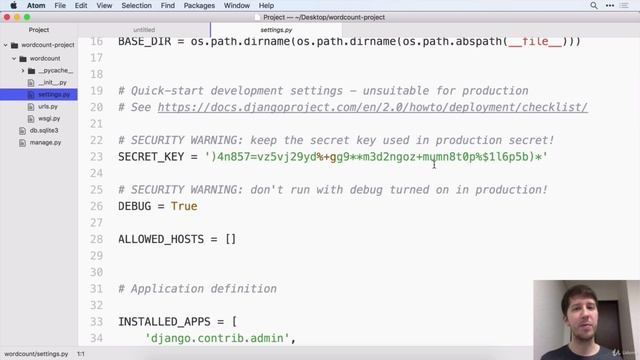This screenshot has height=360, width=640.
Task: Open urls.py from the tree
Action: (x=48, y=107)
